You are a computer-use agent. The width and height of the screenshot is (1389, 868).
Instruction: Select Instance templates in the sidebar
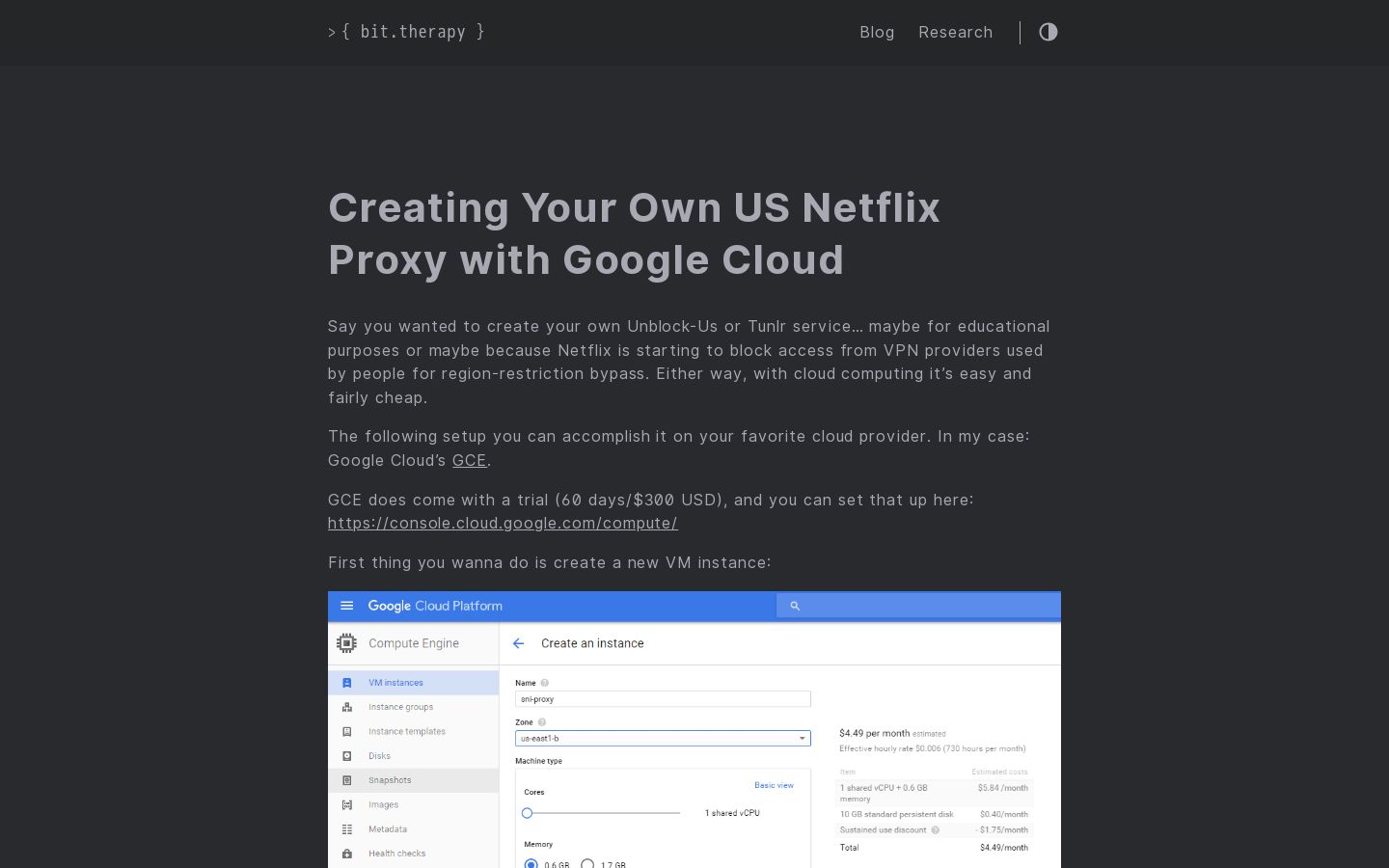(x=413, y=731)
